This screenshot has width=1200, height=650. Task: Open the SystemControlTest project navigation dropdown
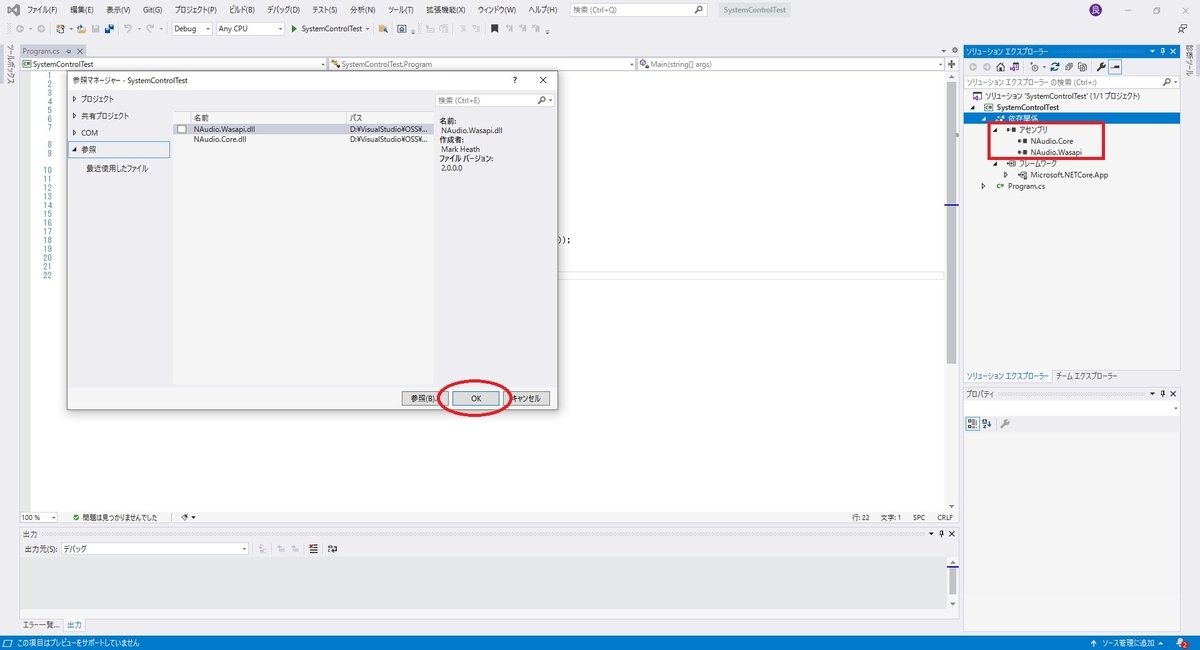pos(175,64)
